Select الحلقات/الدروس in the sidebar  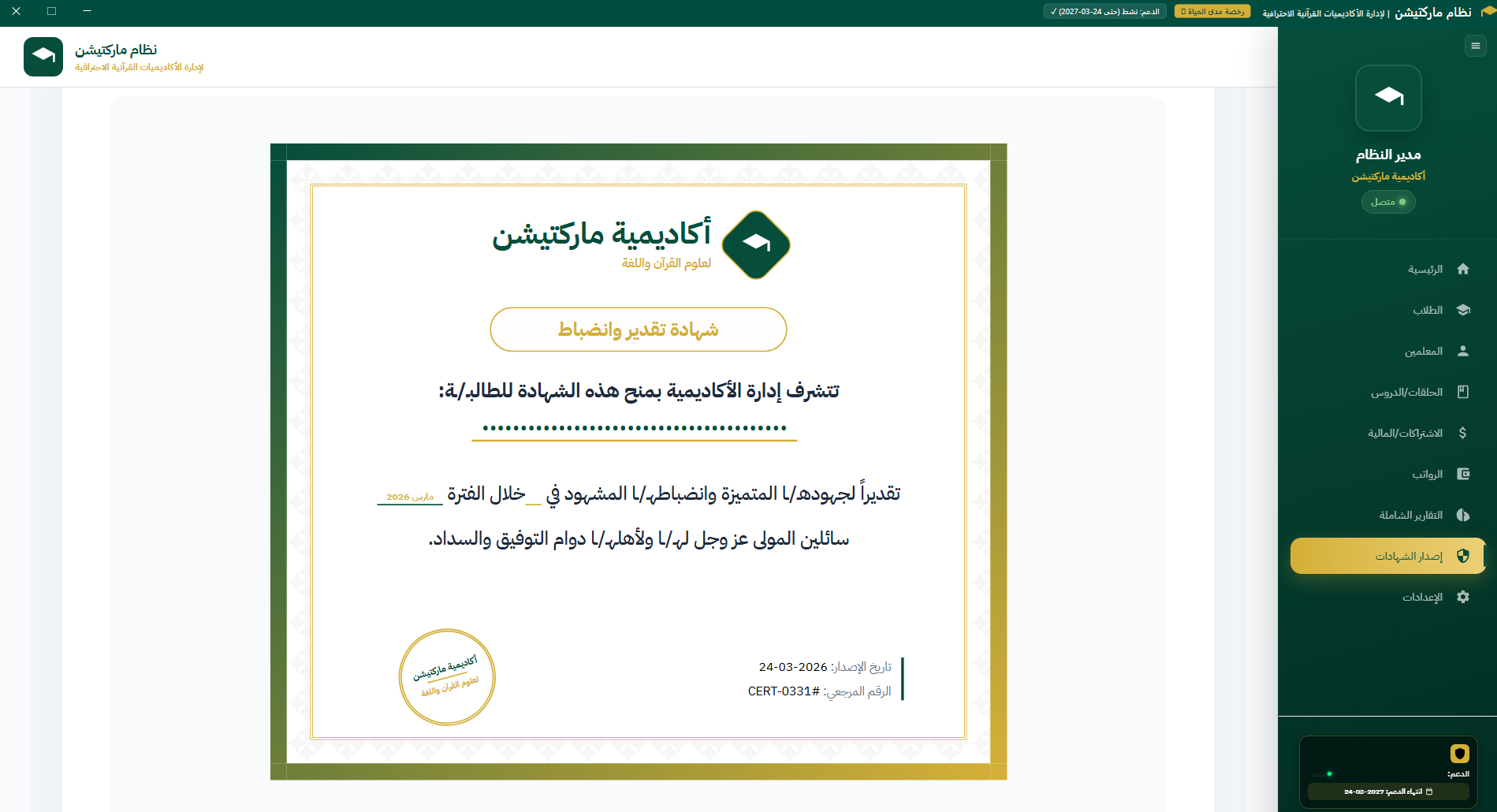tap(1387, 393)
